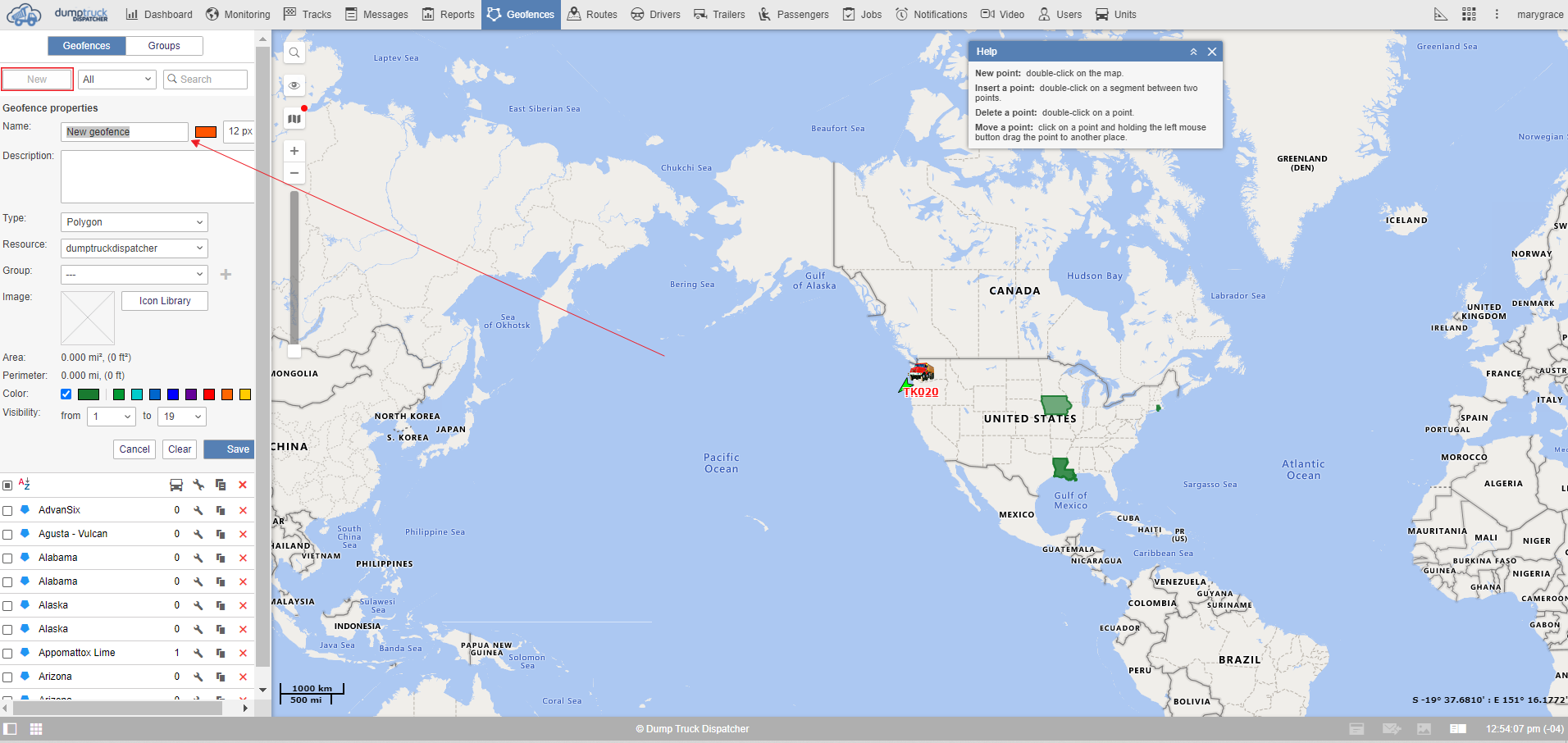
Task: Open the Visibility from zoom level dropdown
Action: point(111,416)
